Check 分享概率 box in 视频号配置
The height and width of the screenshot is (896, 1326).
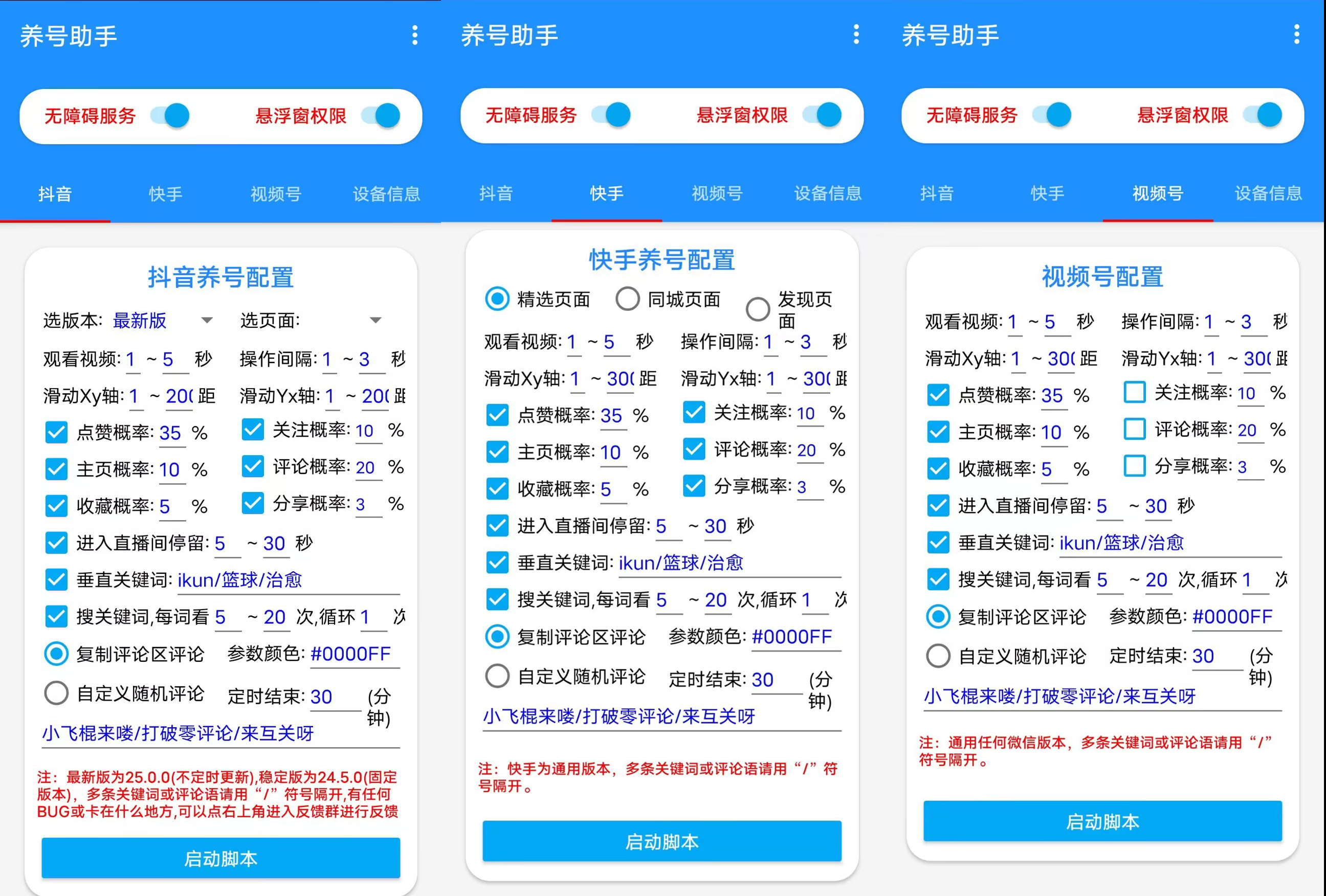pyautogui.click(x=1134, y=466)
